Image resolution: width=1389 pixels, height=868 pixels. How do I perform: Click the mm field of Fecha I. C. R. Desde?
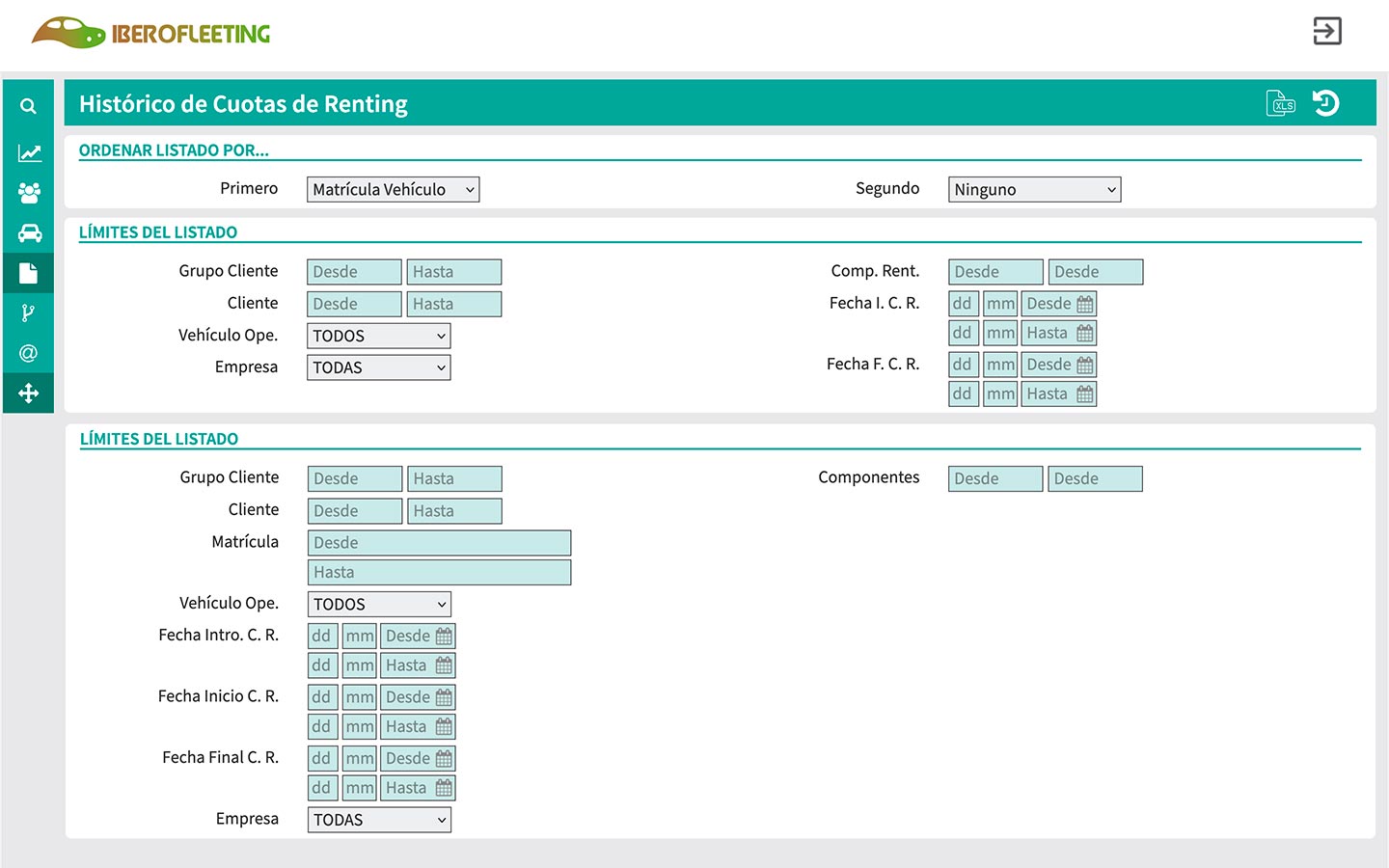1000,304
